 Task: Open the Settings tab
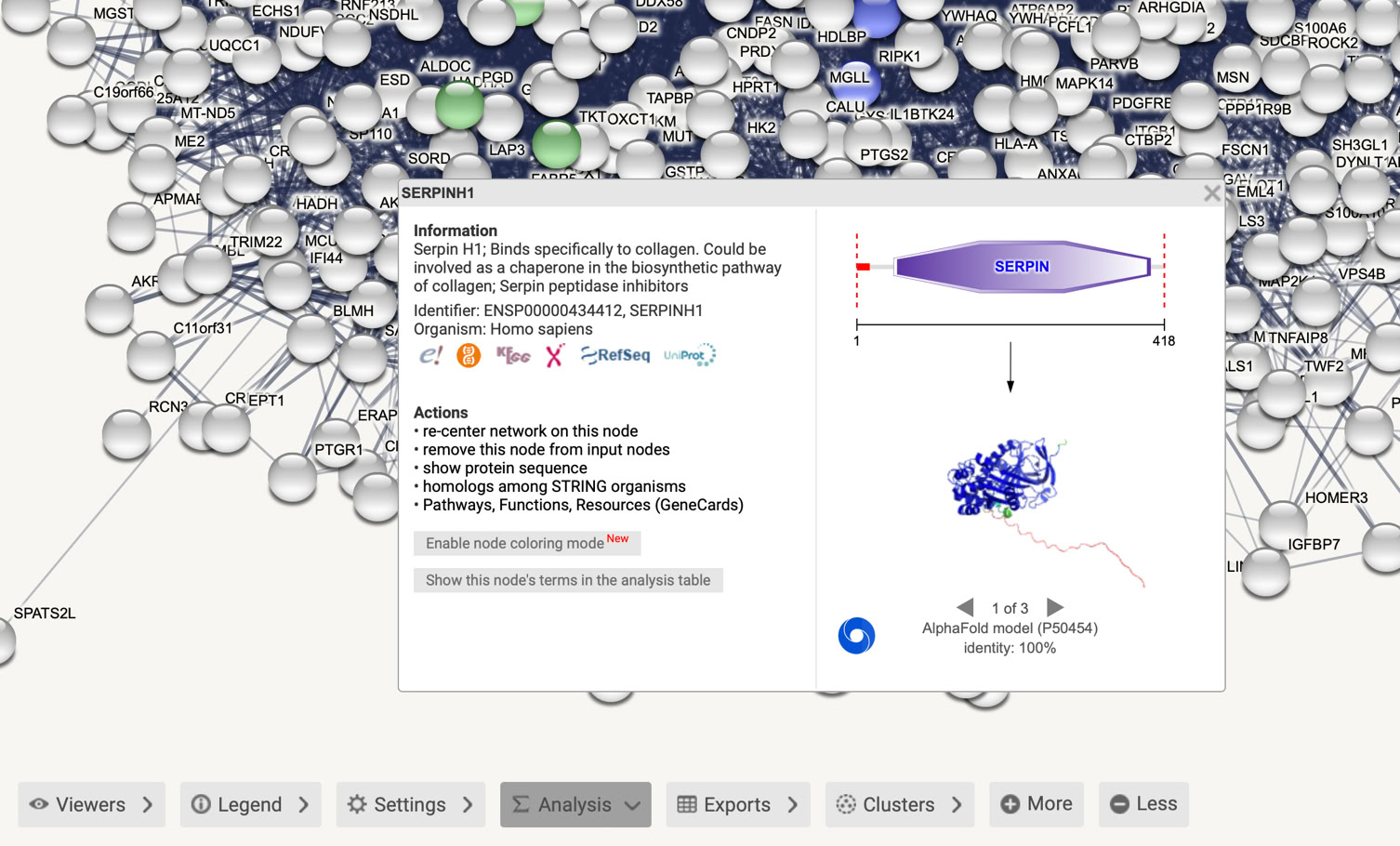tap(410, 804)
